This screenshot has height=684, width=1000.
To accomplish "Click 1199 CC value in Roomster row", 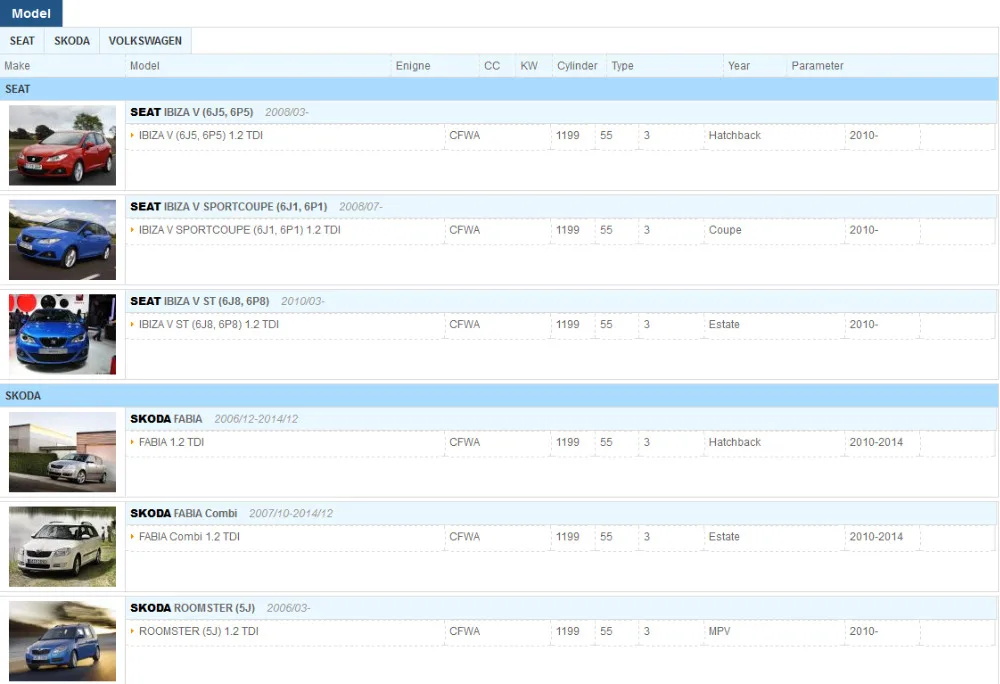I will [568, 630].
